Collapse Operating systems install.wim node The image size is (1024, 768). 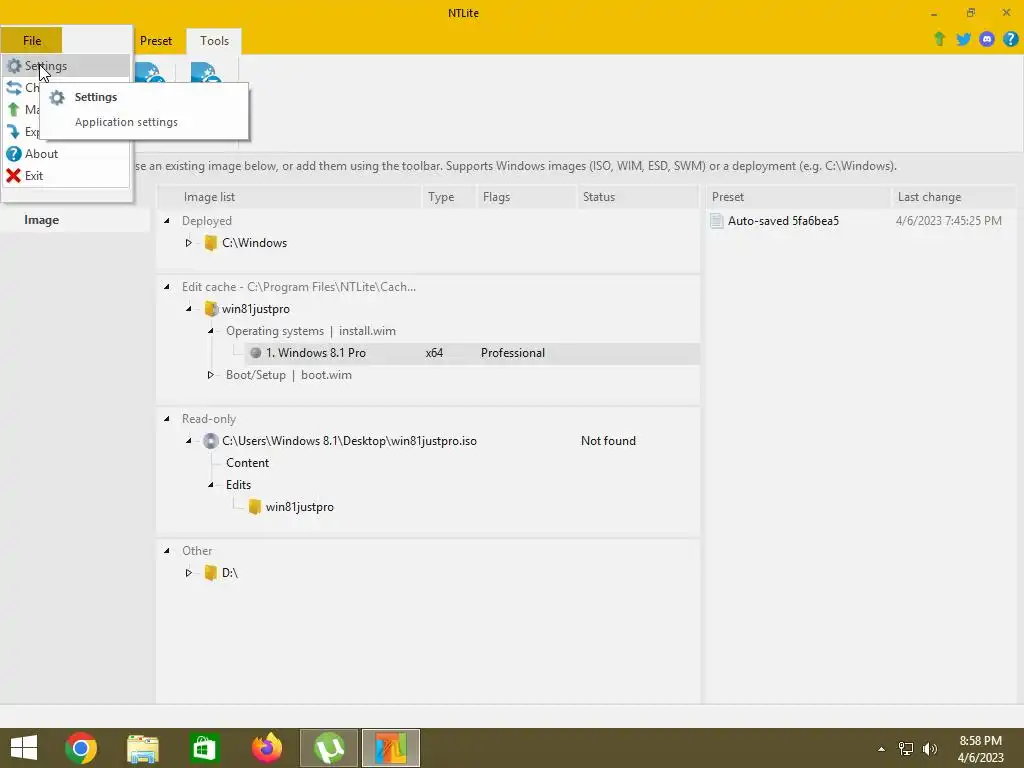[211, 331]
